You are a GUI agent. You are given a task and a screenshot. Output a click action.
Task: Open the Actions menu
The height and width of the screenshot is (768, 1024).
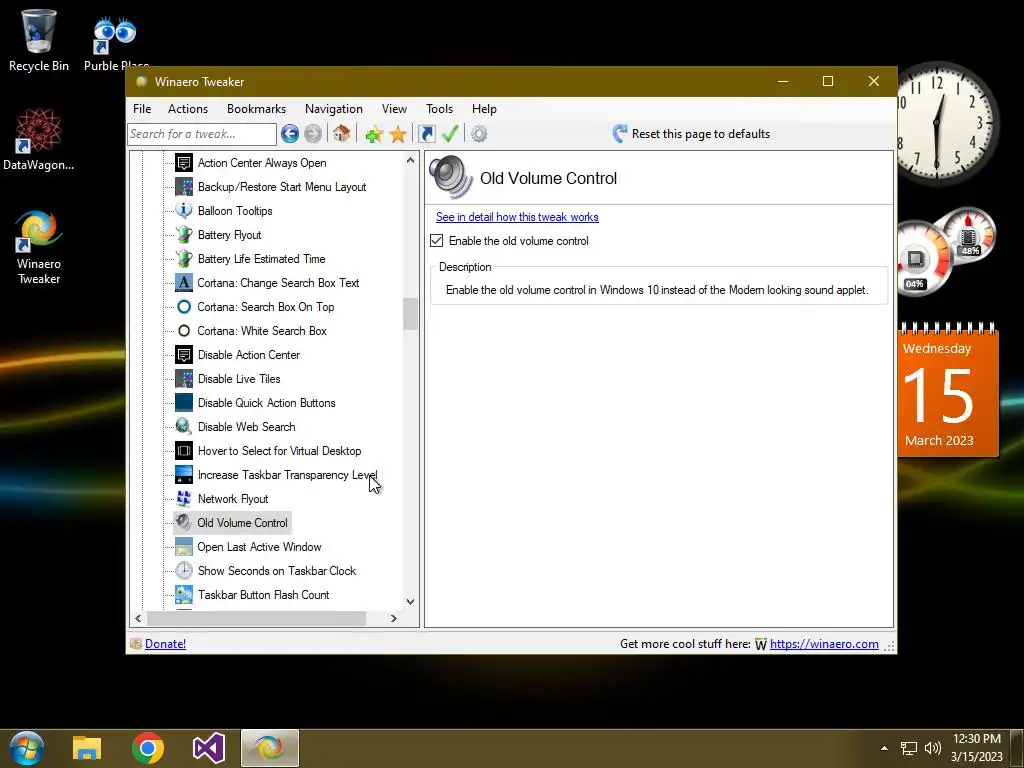click(x=188, y=109)
